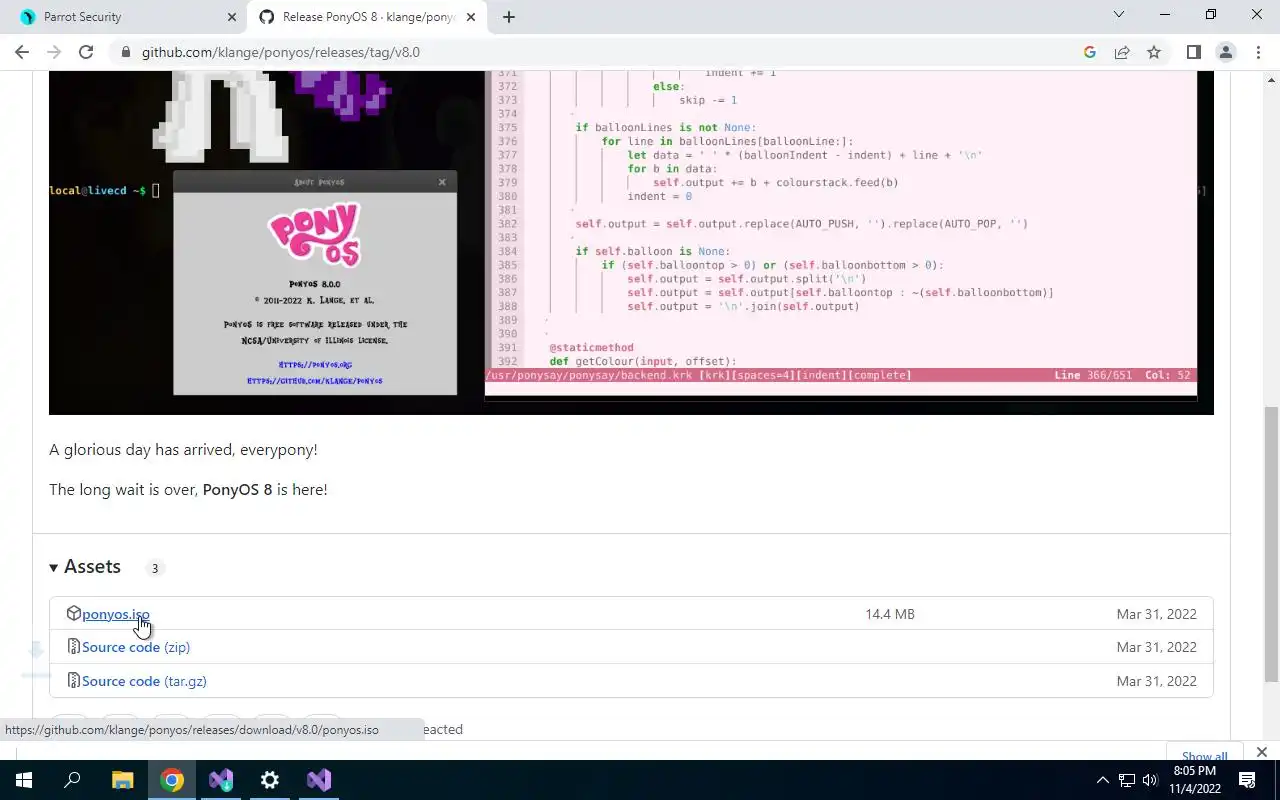Open network status in system tray

[1127, 780]
